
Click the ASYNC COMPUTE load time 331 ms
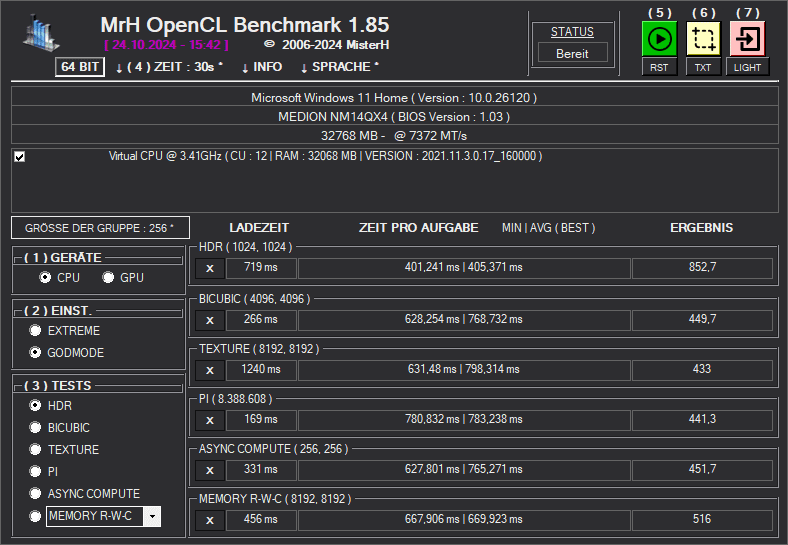tap(261, 470)
